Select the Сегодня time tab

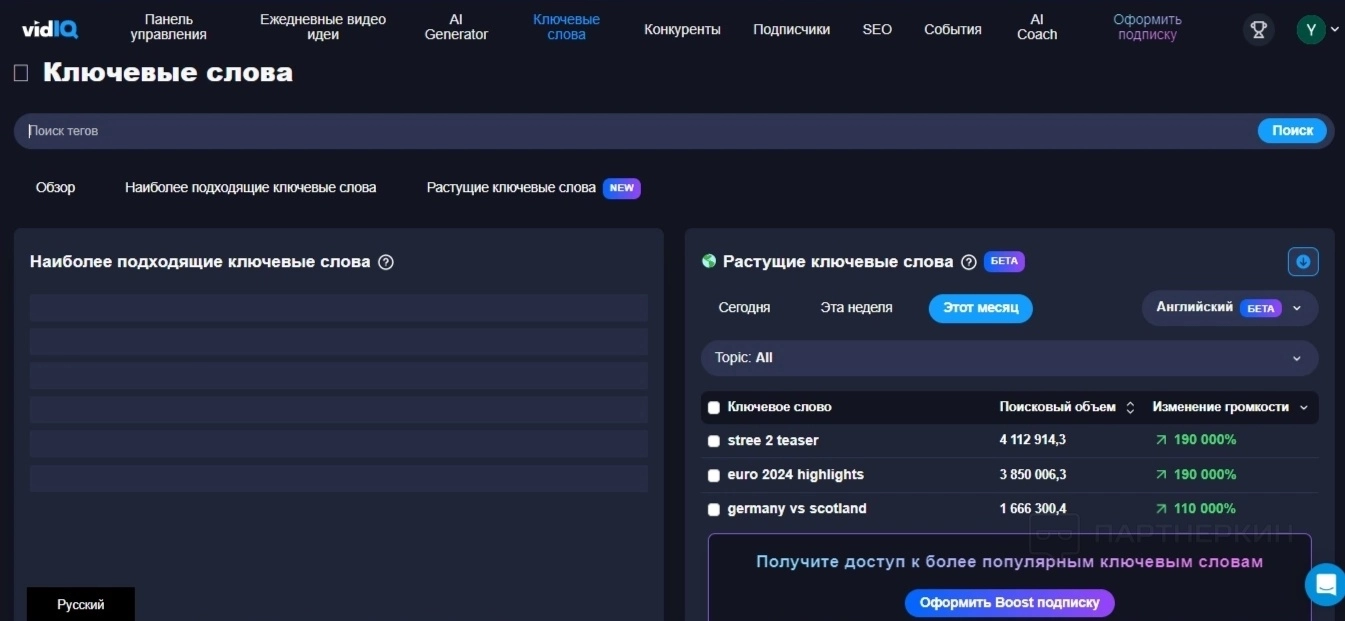pos(744,308)
